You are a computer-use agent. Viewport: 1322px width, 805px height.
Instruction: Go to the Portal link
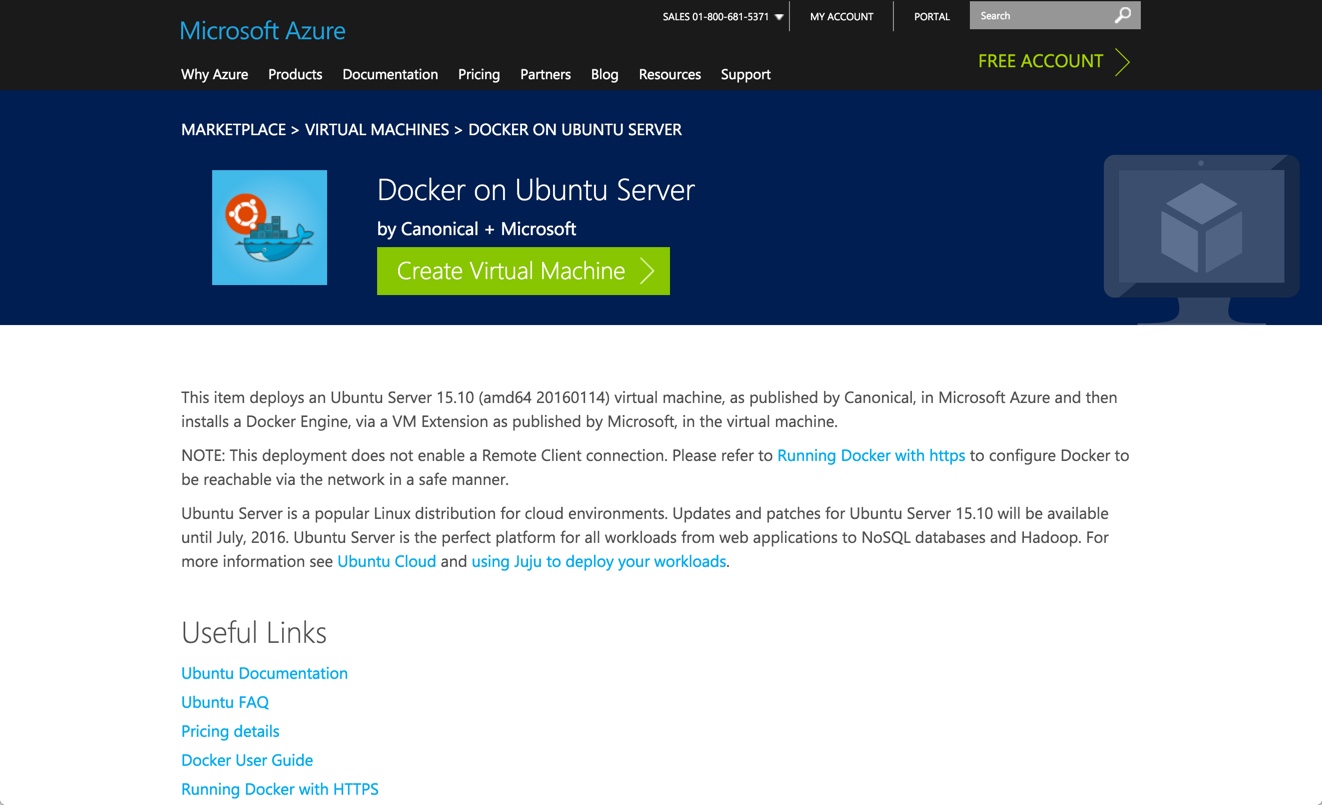click(931, 17)
